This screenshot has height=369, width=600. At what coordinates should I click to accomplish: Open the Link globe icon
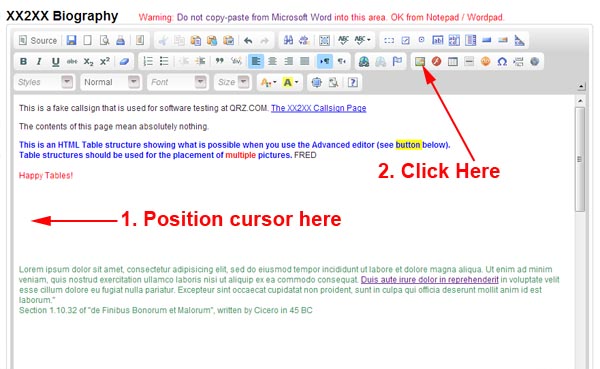364,61
